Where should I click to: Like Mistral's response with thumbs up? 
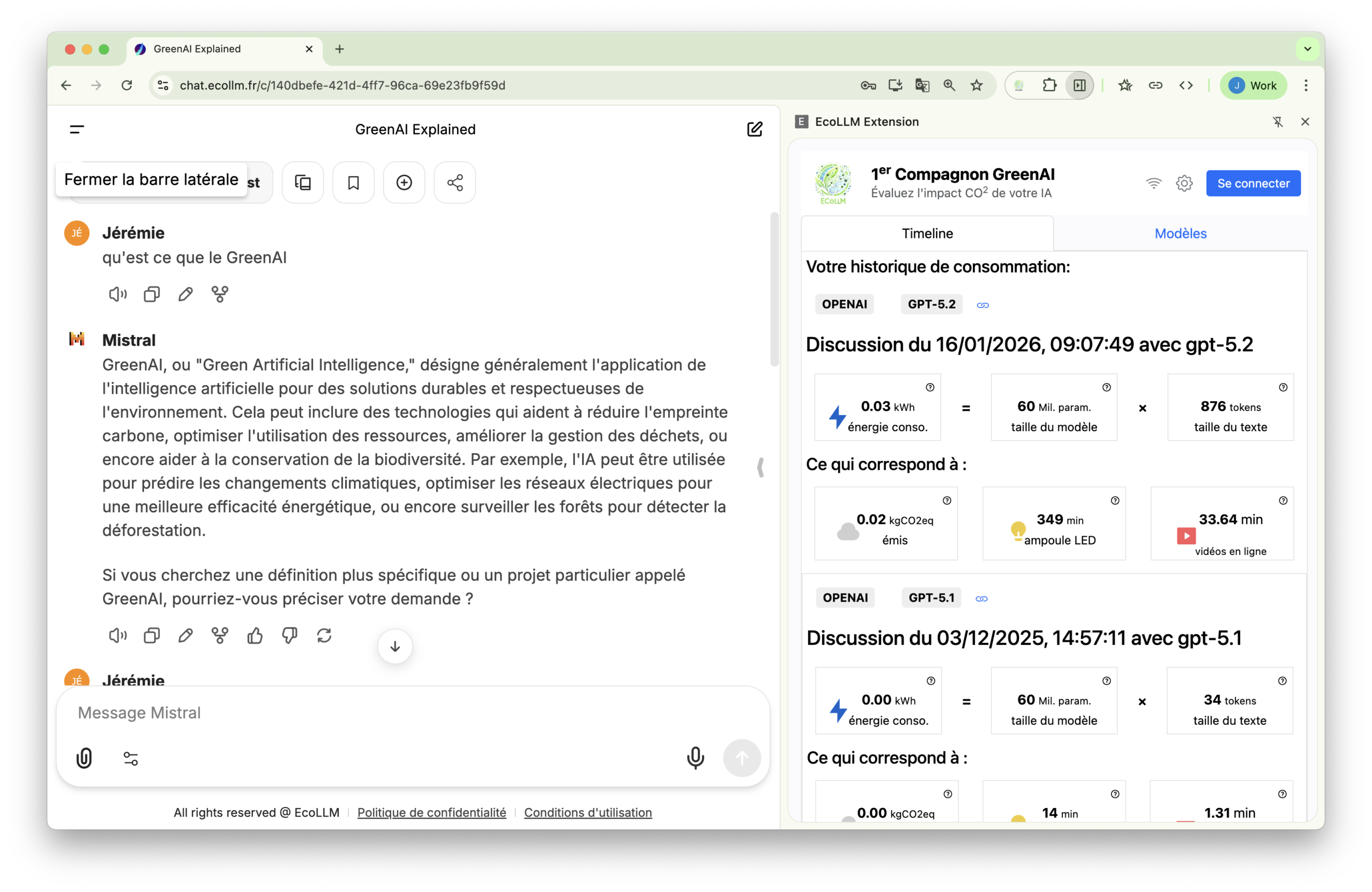point(255,635)
